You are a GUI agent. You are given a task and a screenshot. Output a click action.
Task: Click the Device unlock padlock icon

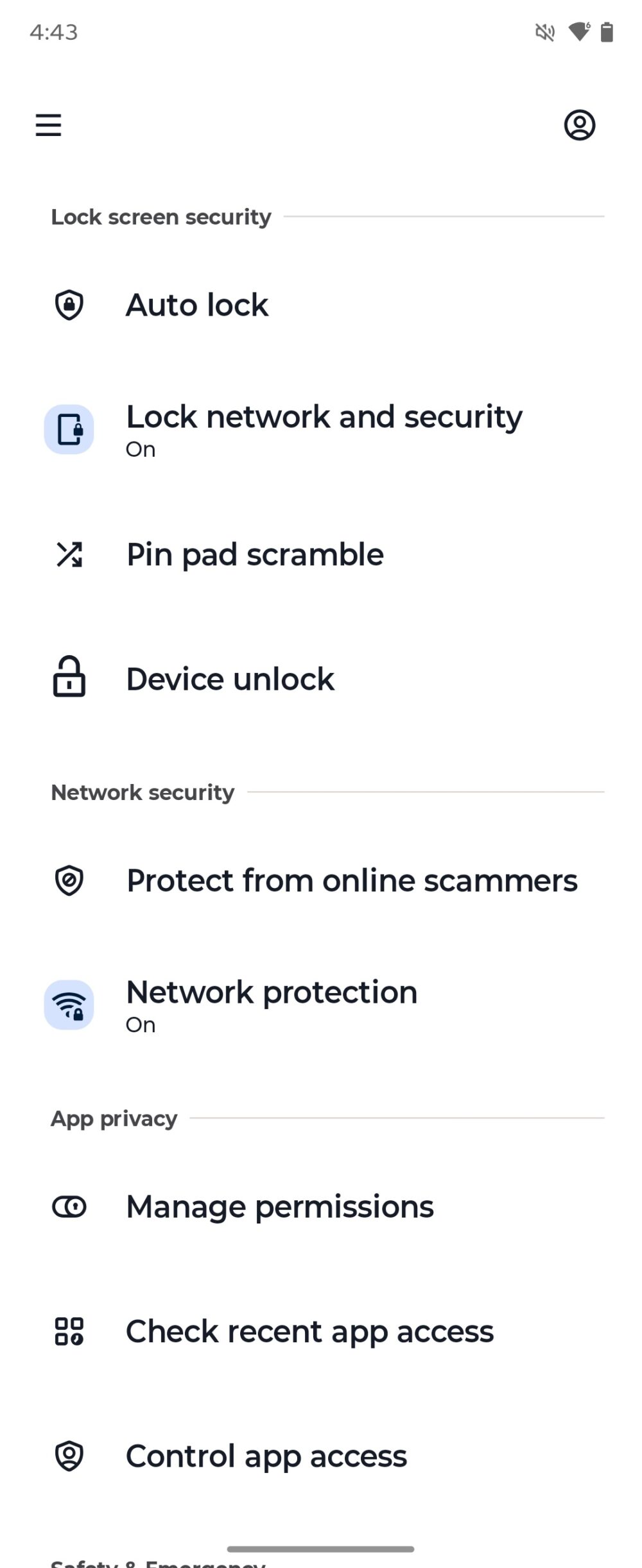(69, 678)
